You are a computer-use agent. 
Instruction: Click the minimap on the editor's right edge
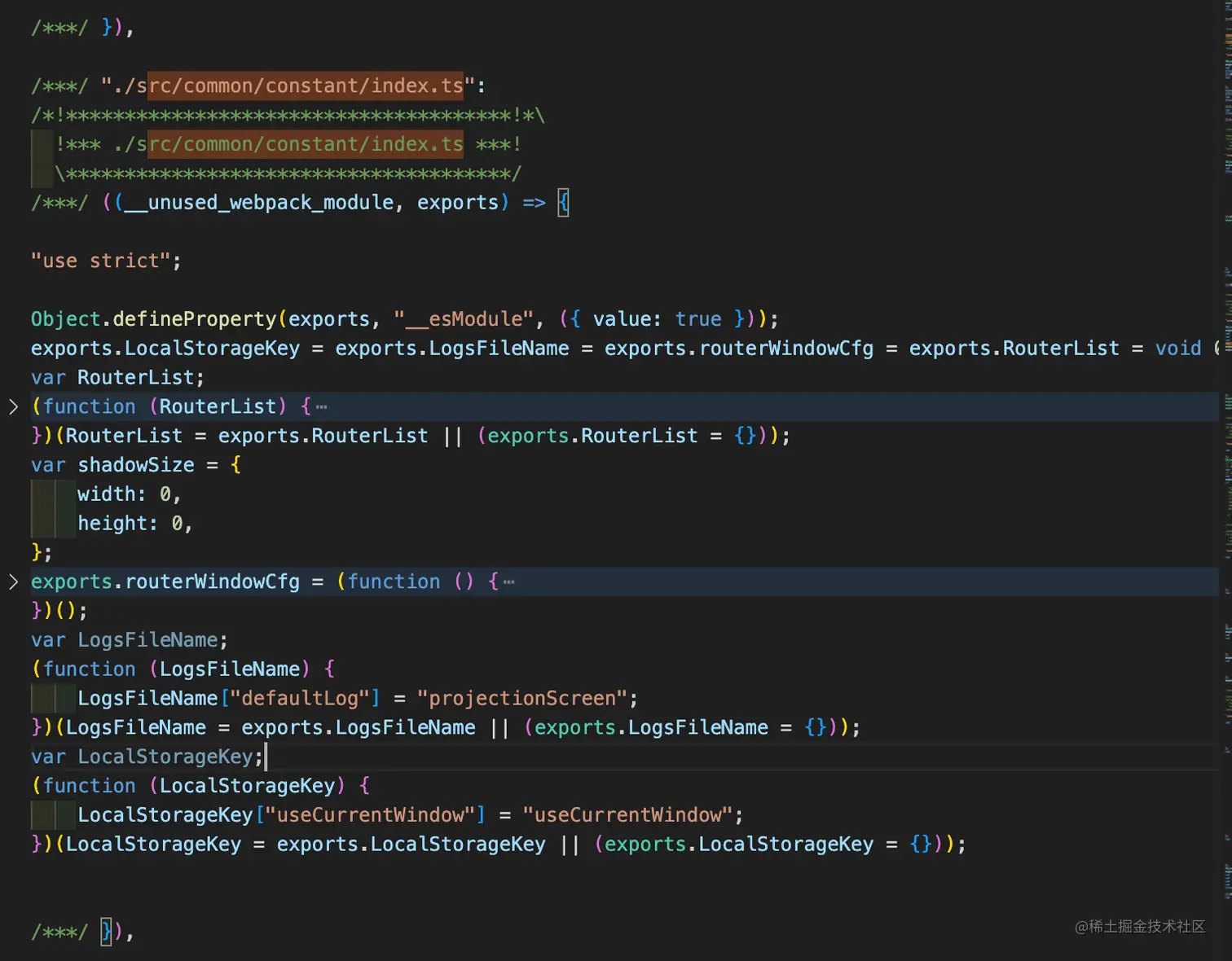tap(1226, 480)
